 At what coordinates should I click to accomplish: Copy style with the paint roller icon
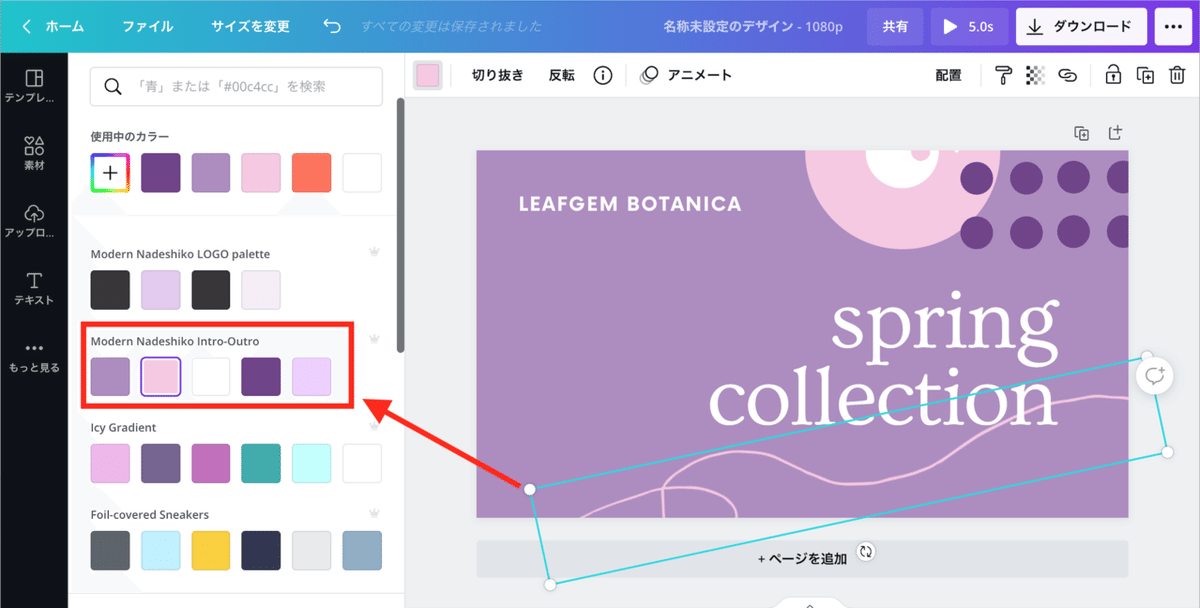click(1003, 75)
